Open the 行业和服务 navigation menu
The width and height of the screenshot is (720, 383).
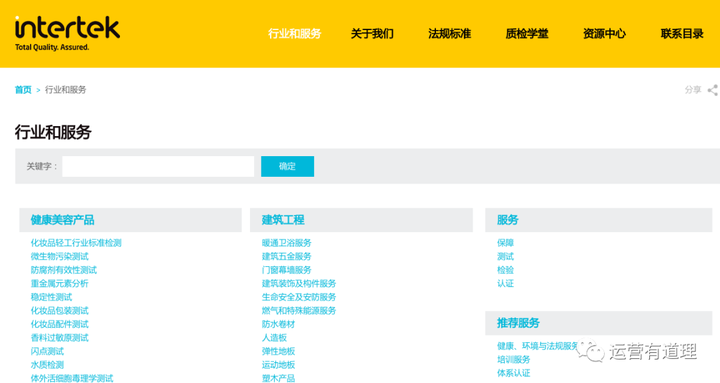pyautogui.click(x=295, y=34)
